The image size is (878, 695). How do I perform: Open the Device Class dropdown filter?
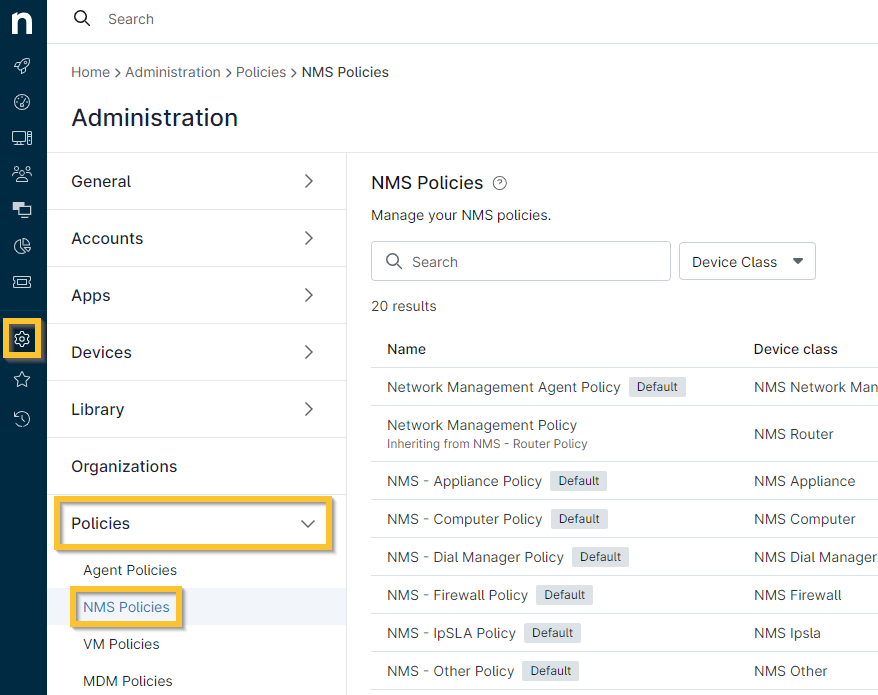click(747, 262)
